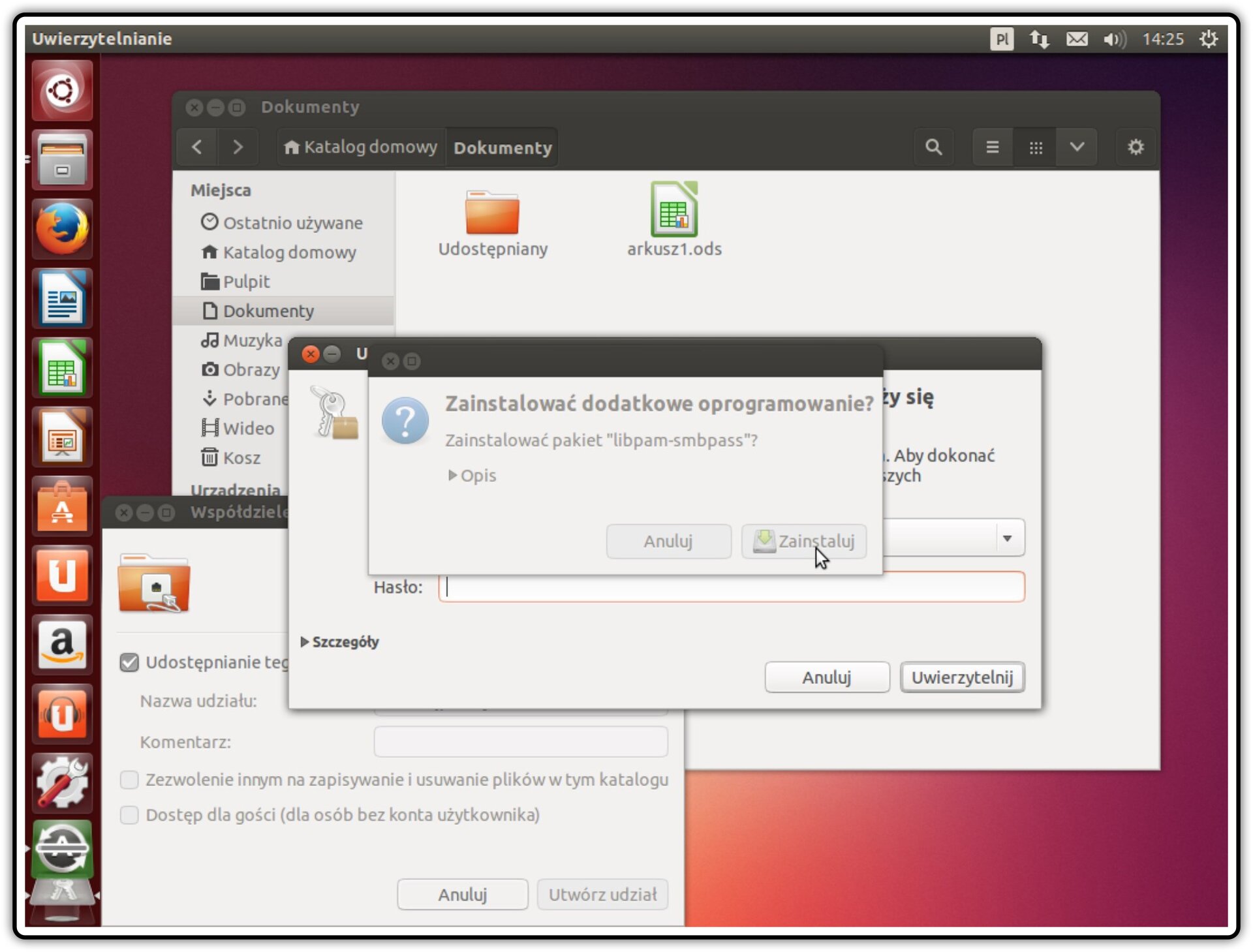Viewport: 1253px width, 952px height.
Task: Toggle the Udostępnianie tego katalogu checkbox
Action: 129,663
